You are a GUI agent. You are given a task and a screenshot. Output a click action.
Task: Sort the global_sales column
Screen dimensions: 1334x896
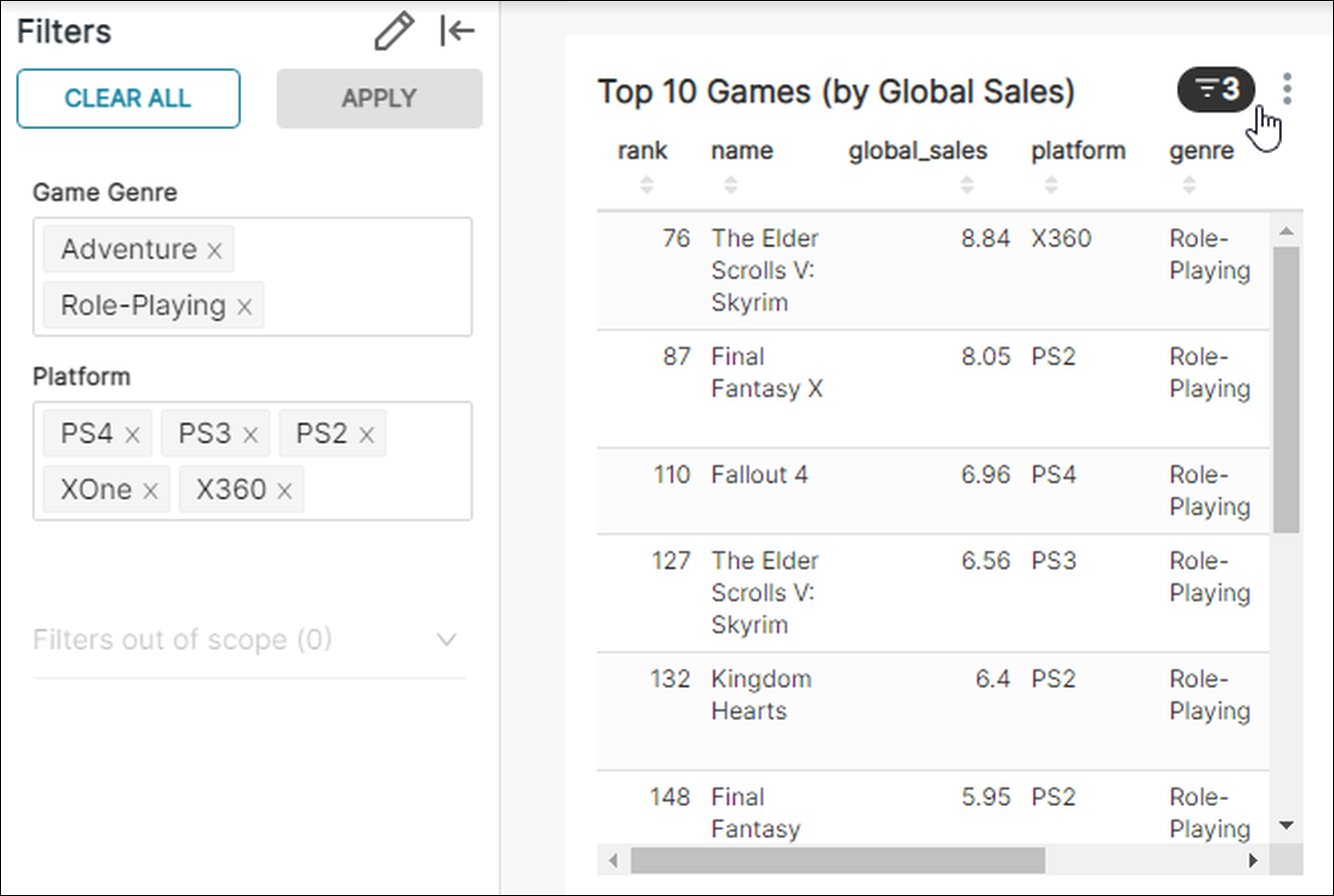967,182
